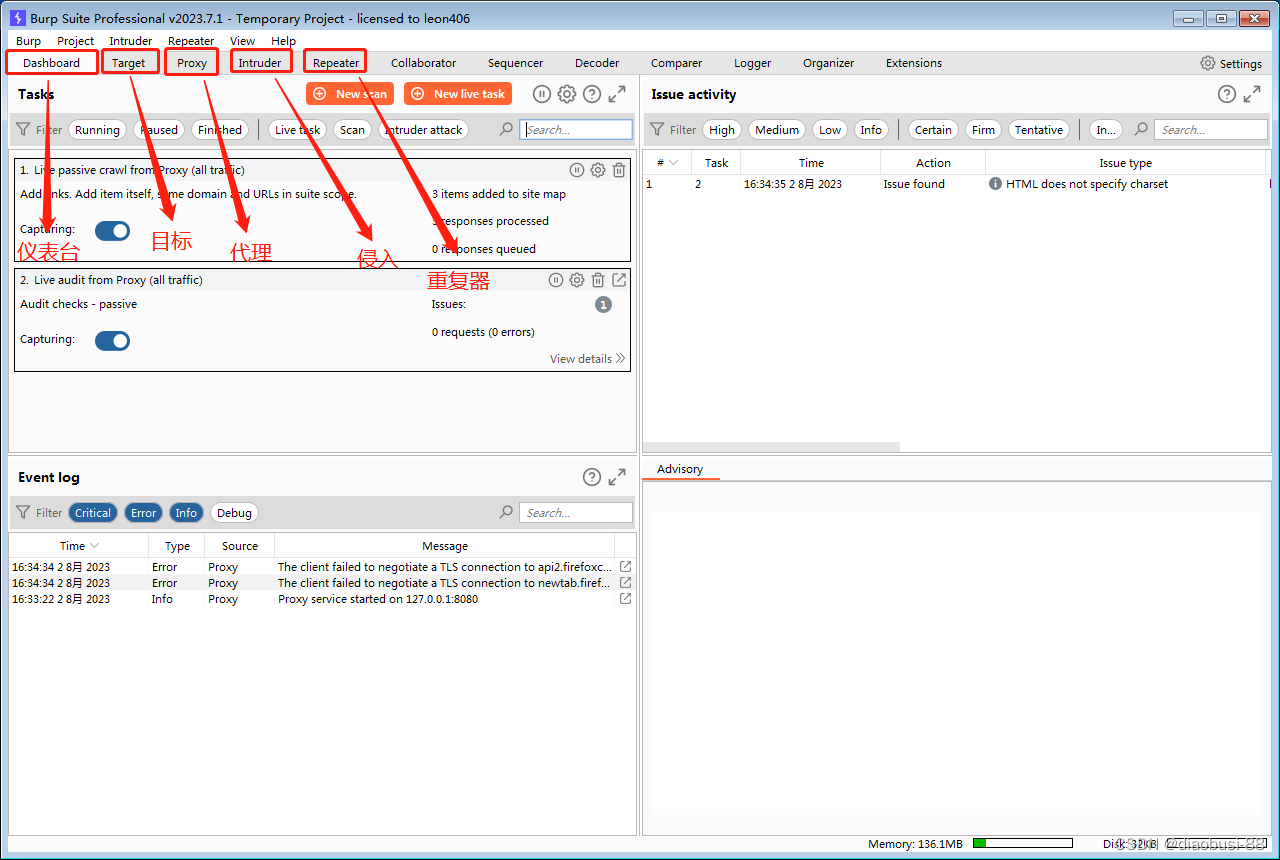Filter tasks by Scan type
The width and height of the screenshot is (1280, 860).
point(352,130)
